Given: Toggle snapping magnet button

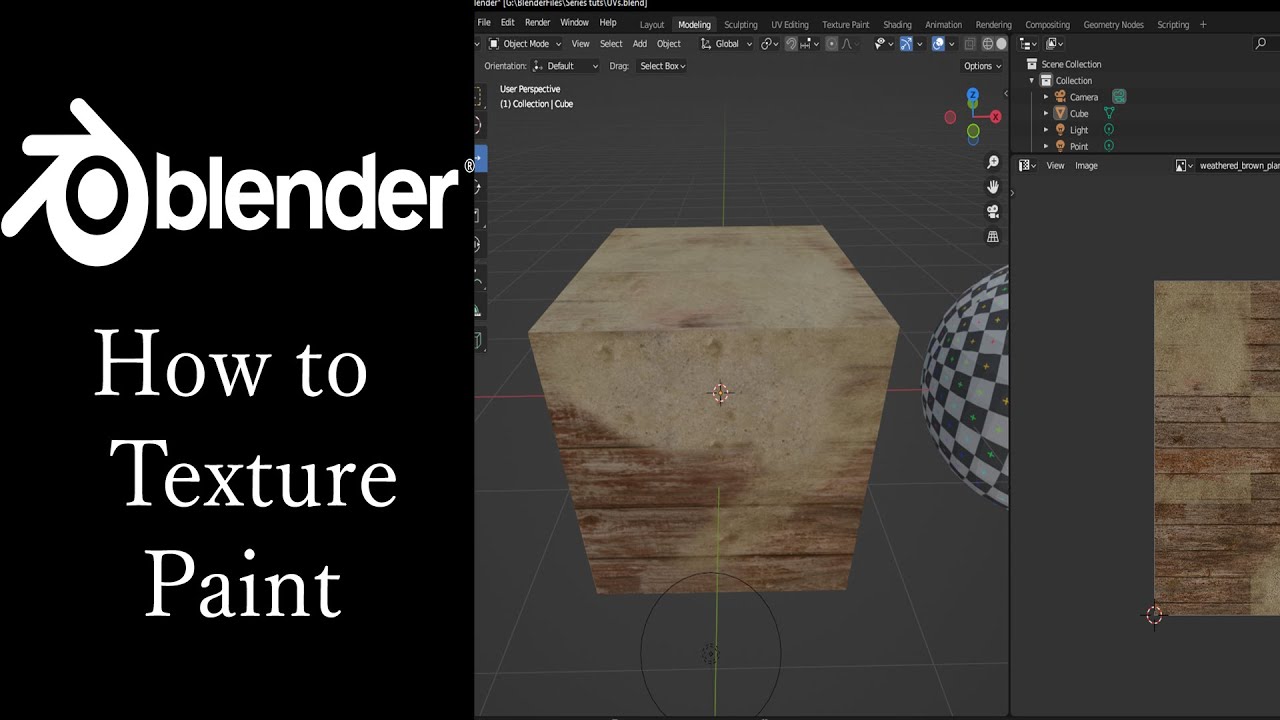Looking at the screenshot, I should (x=791, y=44).
